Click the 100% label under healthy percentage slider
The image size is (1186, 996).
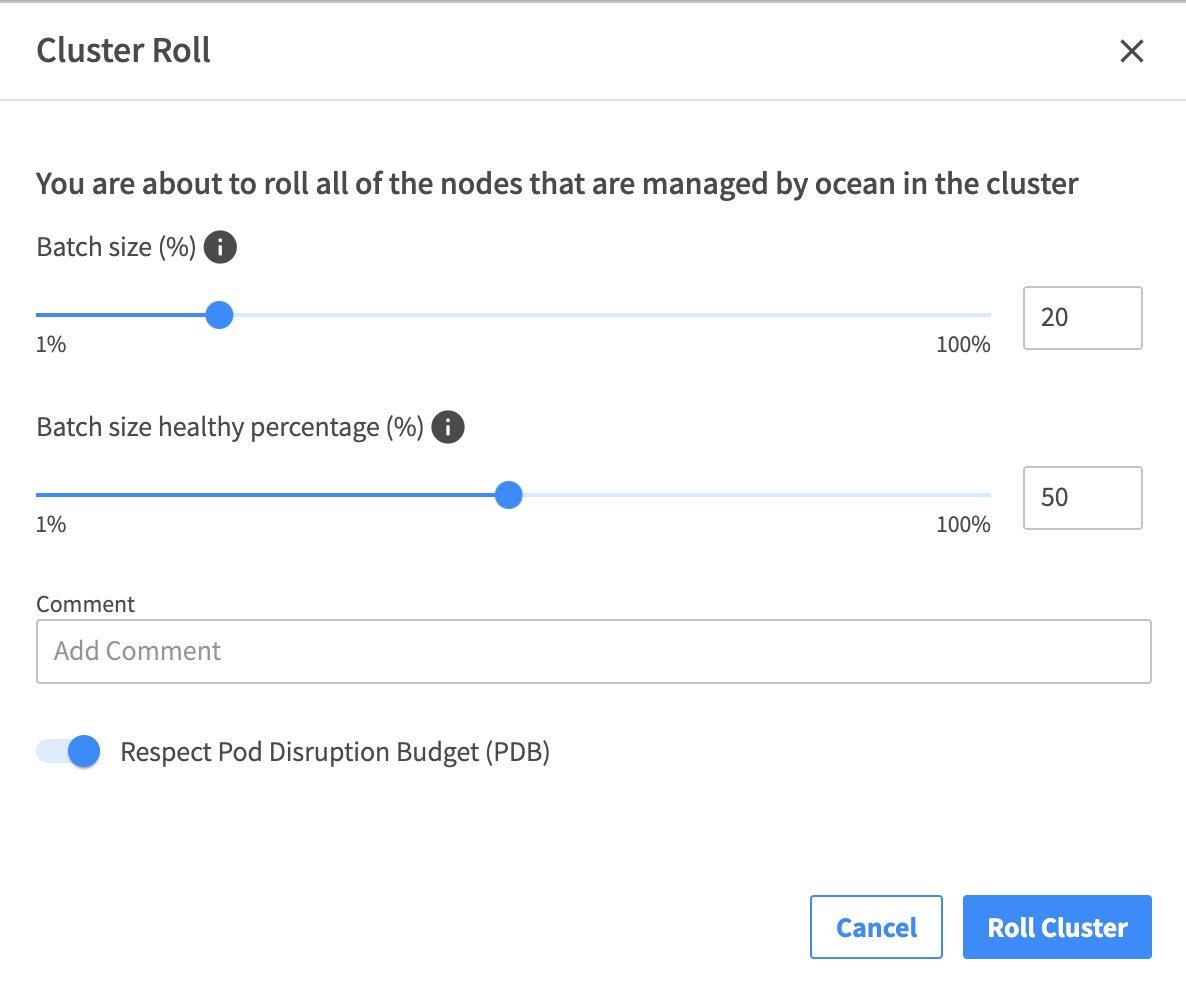pyautogui.click(x=962, y=525)
